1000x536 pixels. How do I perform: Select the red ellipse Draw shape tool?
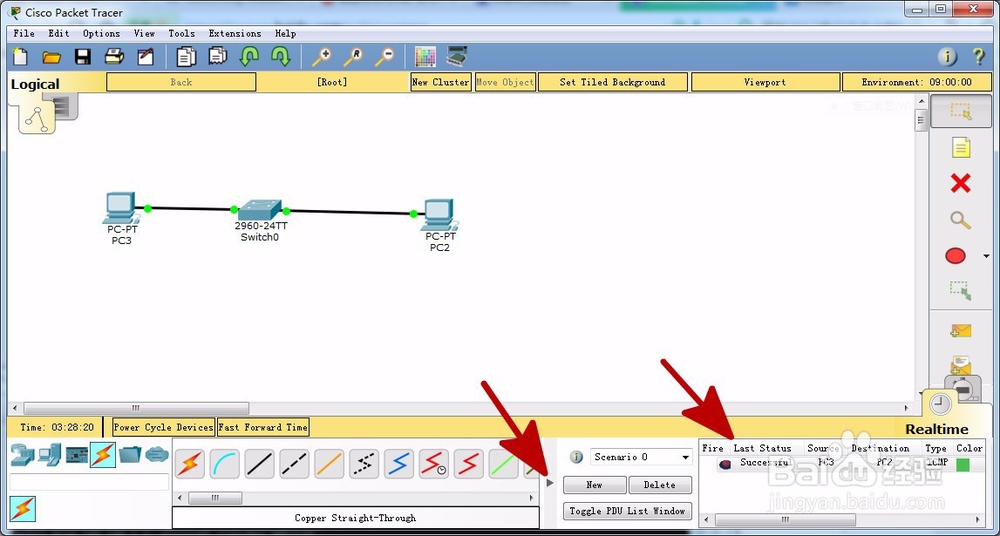955,256
